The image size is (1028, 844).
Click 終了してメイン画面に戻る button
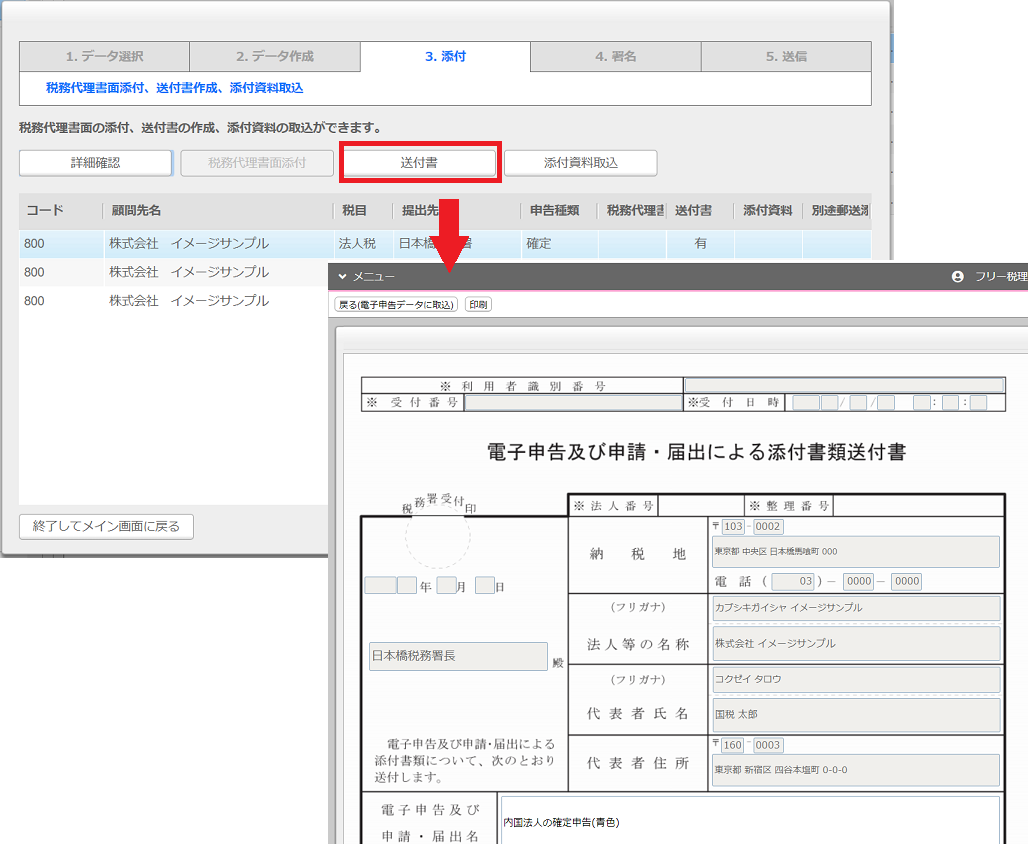pyautogui.click(x=106, y=527)
